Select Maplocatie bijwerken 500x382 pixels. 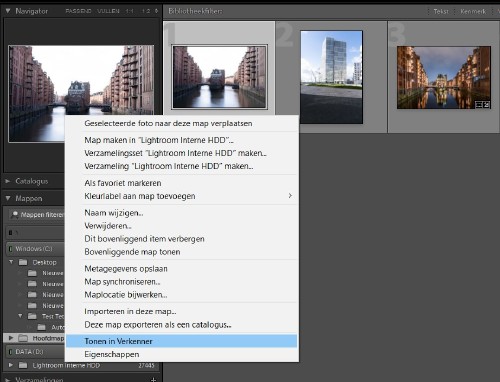click(182, 295)
